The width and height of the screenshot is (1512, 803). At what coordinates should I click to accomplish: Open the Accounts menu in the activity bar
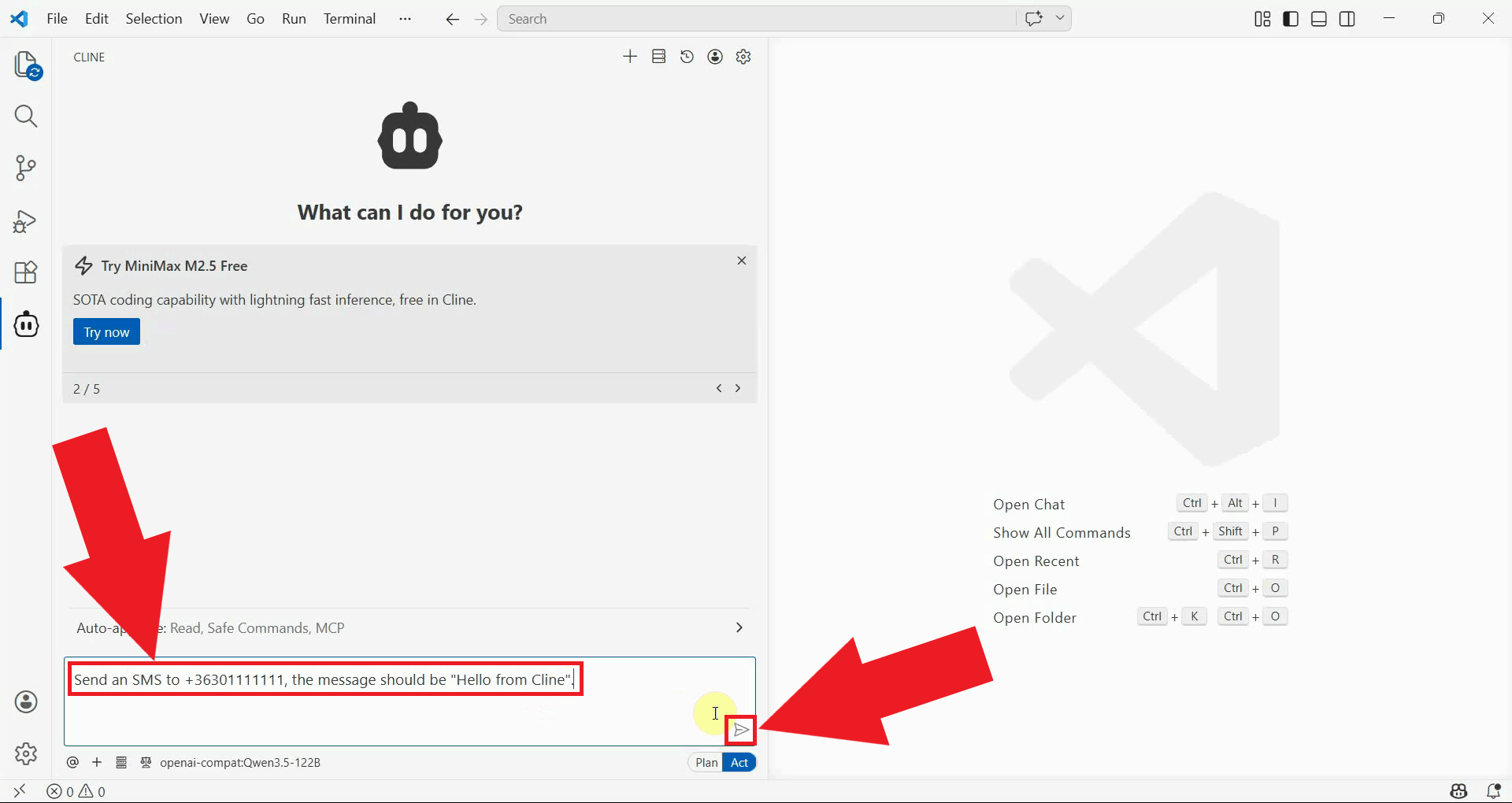(x=26, y=701)
